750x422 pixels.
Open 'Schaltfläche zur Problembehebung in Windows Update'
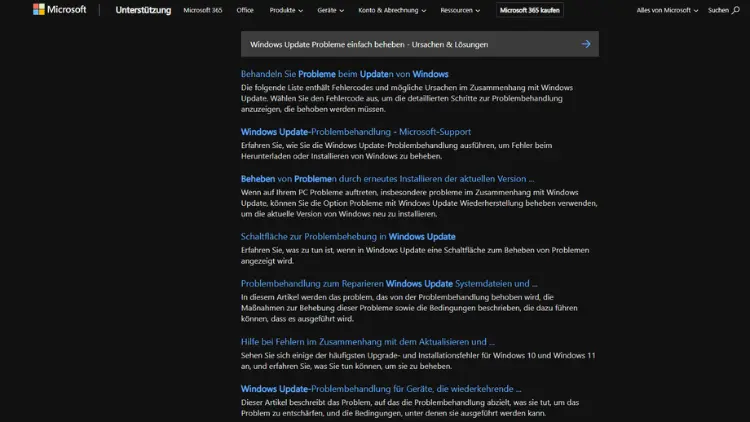[x=348, y=236]
